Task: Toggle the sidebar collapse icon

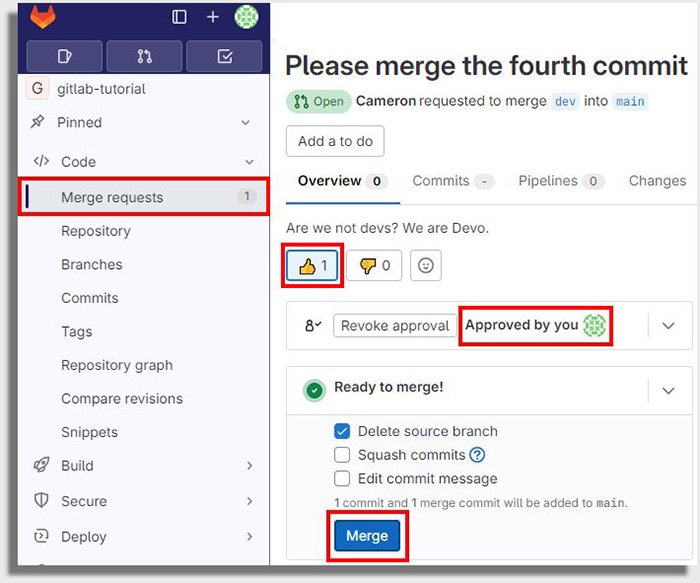Action: point(180,17)
